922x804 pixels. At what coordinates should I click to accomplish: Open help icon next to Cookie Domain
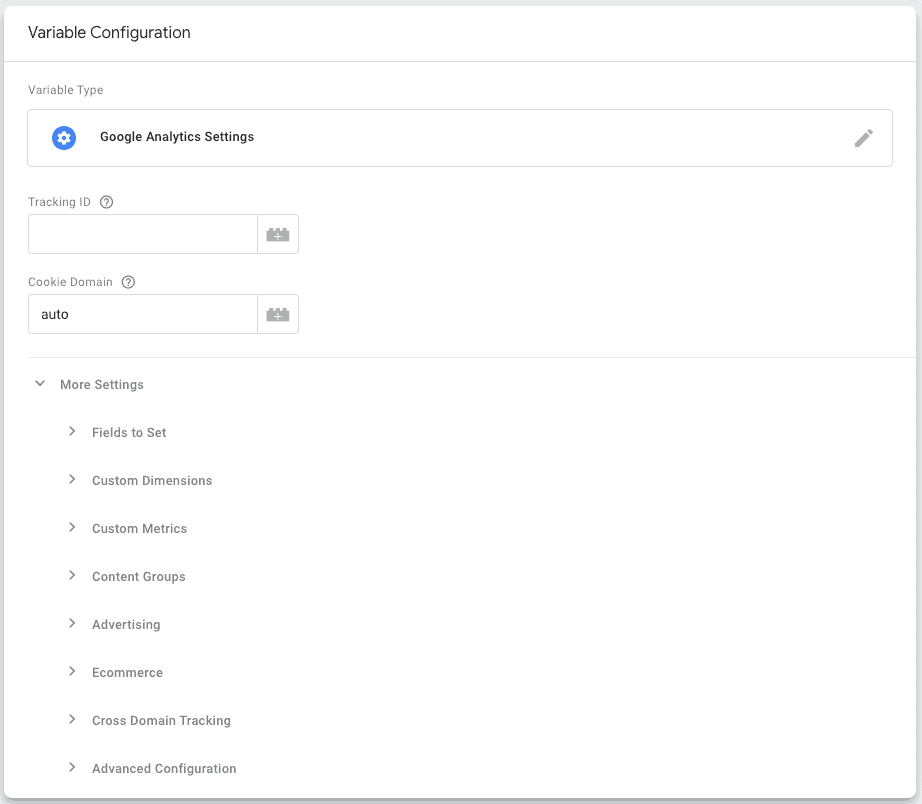(x=128, y=282)
